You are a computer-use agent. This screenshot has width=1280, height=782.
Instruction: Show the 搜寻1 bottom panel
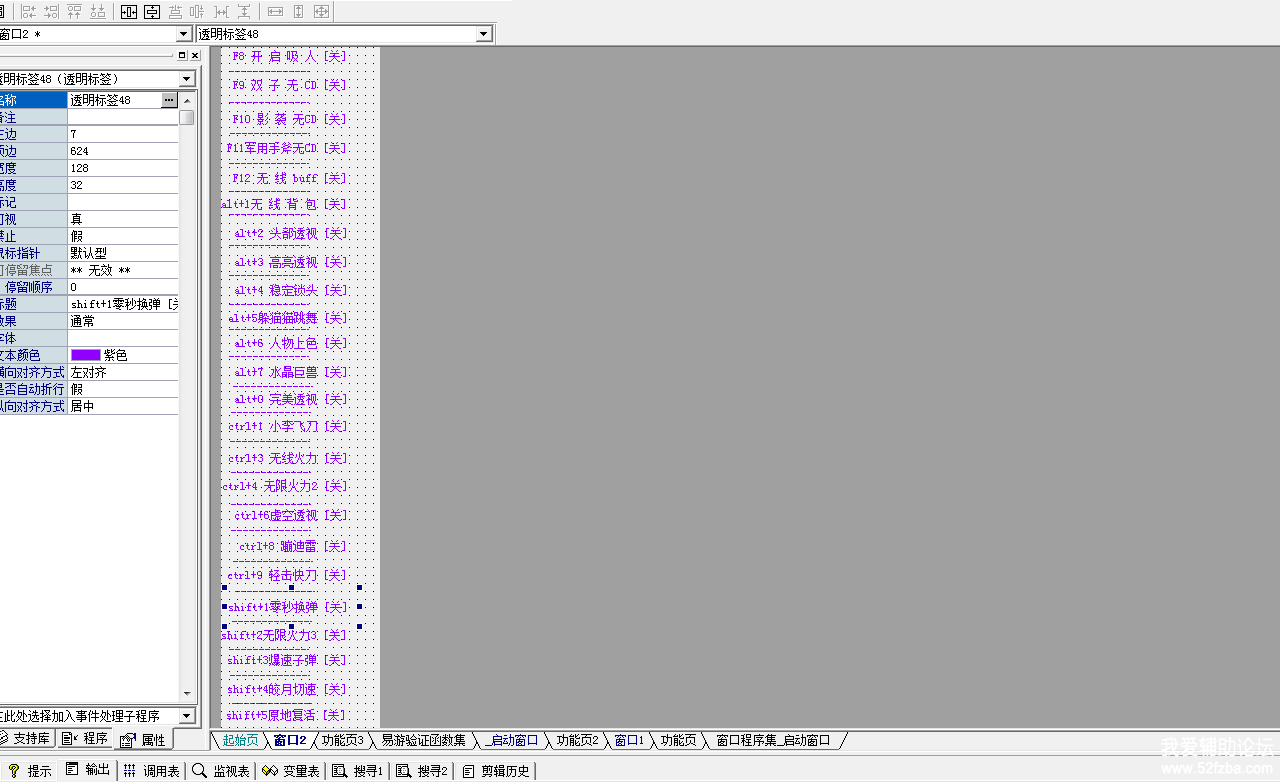tap(359, 770)
